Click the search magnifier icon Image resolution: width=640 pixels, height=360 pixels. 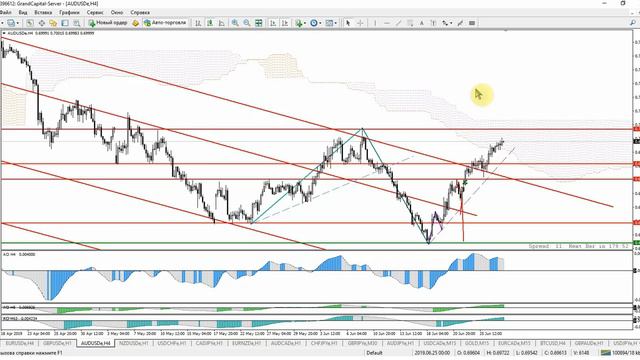(x=633, y=23)
